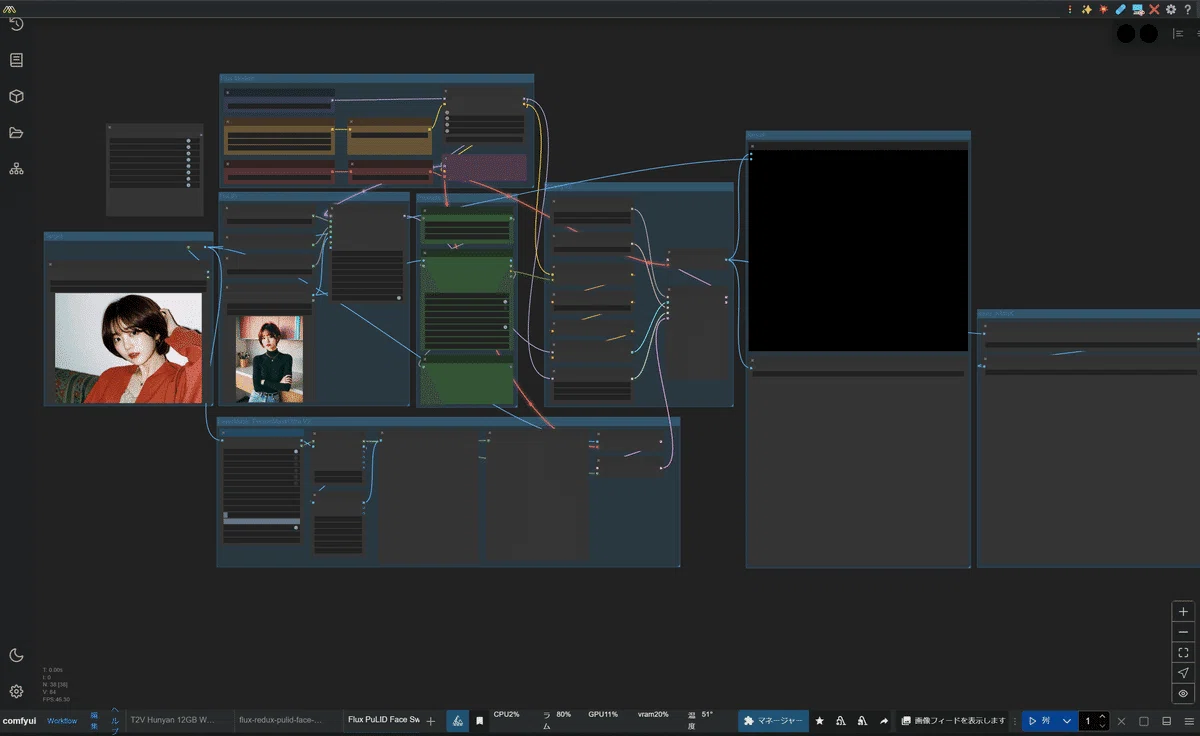The height and width of the screenshot is (736, 1200).
Task: Click the blue highlighted icon next to bookmark
Action: [457, 721]
